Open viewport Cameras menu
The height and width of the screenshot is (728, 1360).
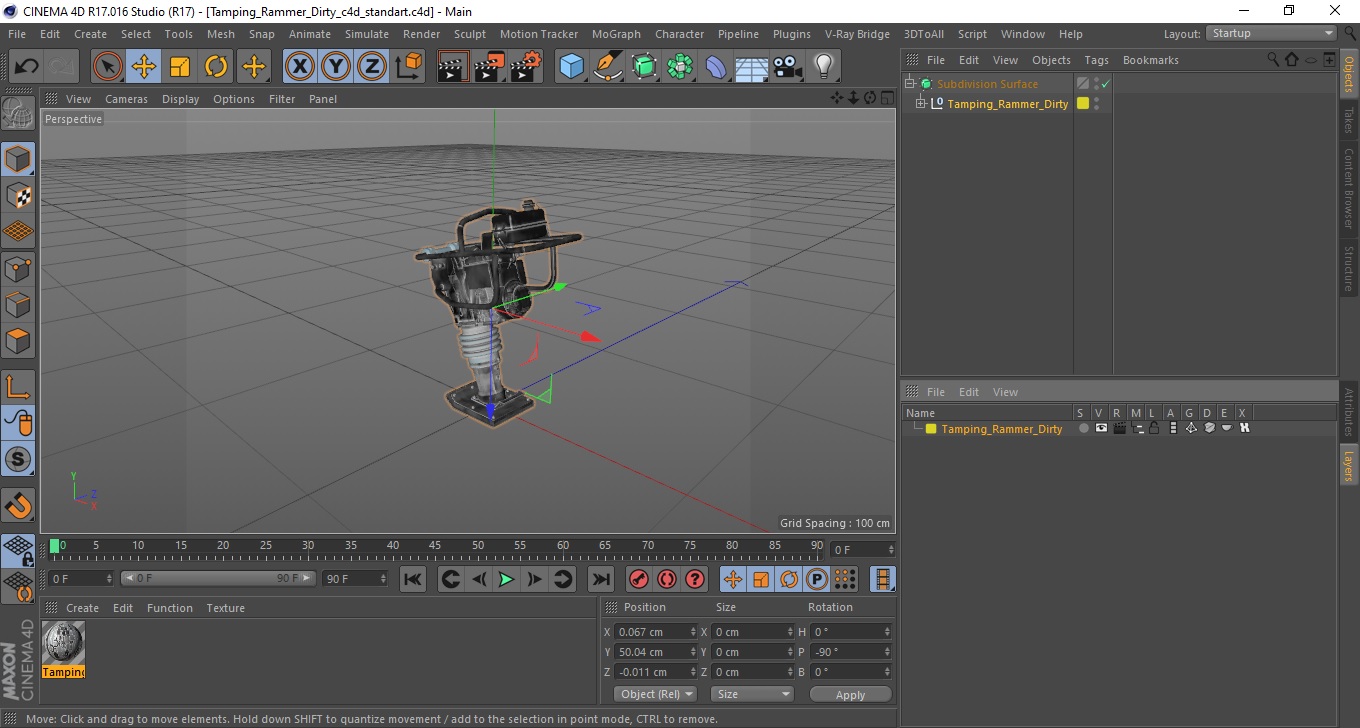(x=126, y=99)
